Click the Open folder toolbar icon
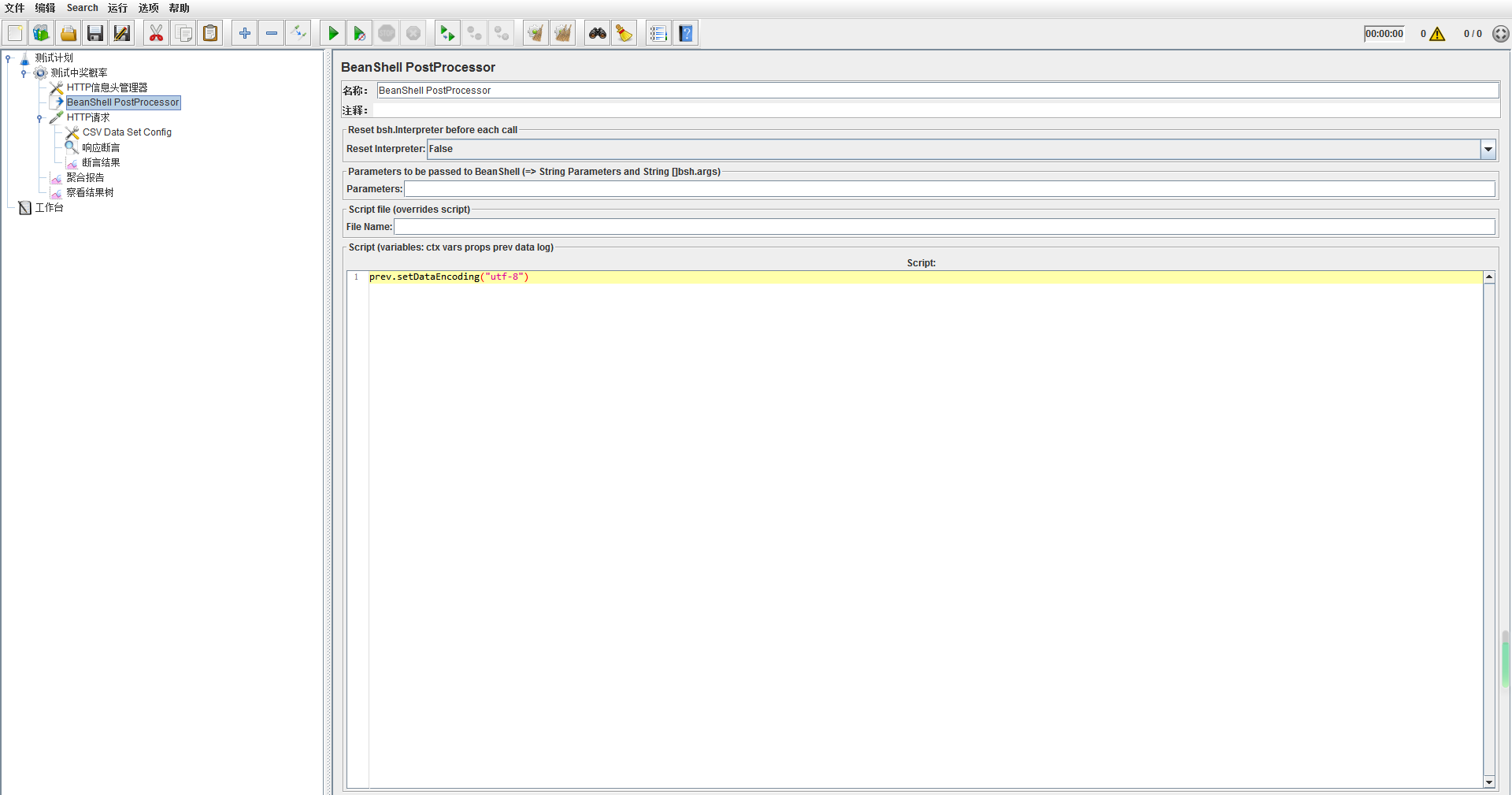 click(69, 33)
